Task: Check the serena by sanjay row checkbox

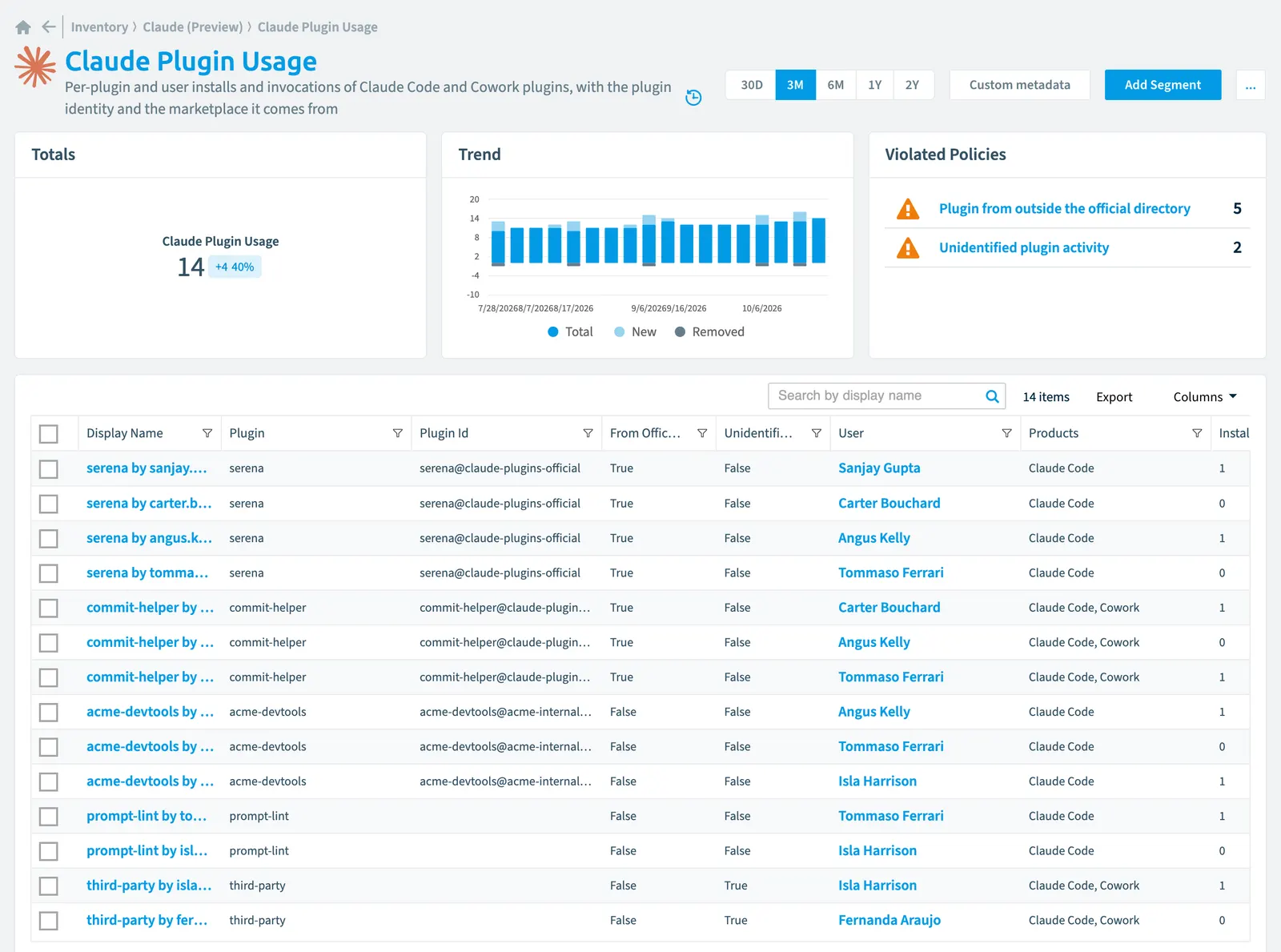Action: coord(49,468)
